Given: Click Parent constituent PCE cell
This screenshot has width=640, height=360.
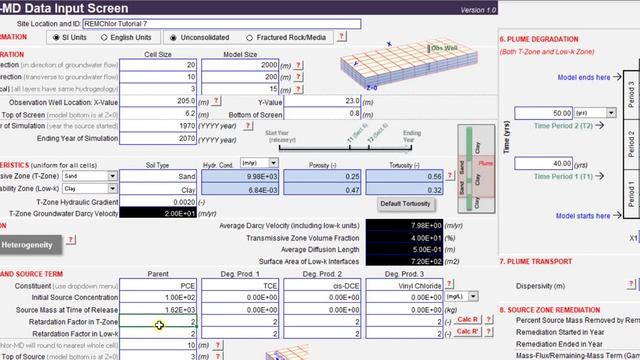Looking at the screenshot, I should [158, 286].
